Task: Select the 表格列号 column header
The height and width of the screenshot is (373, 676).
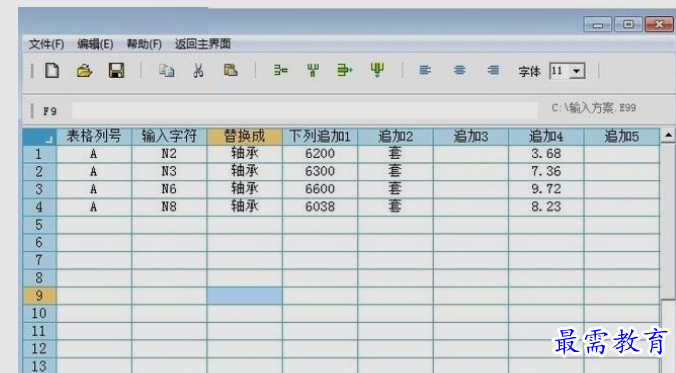Action: 94,137
